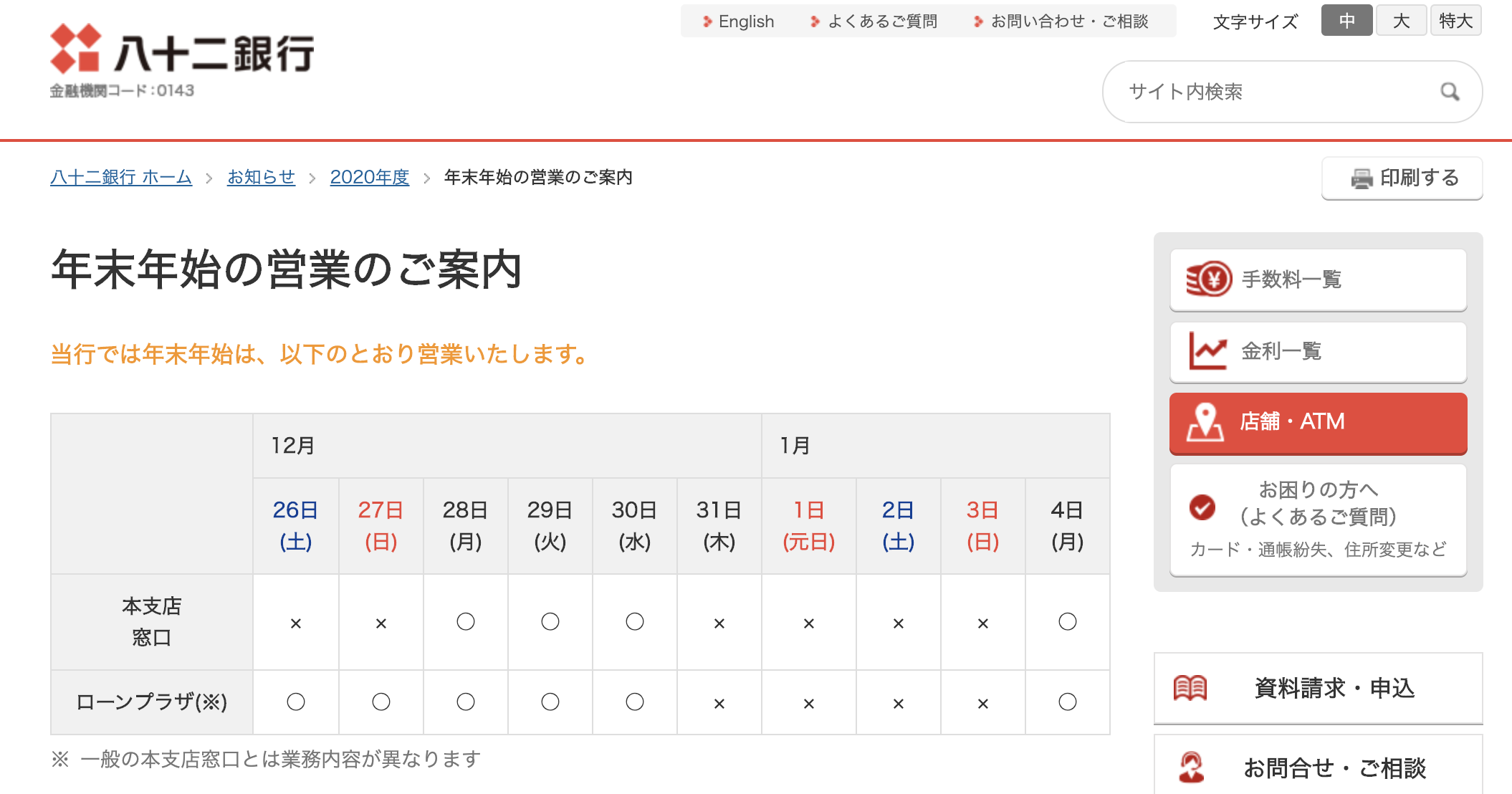Click the search magnifier icon
The height and width of the screenshot is (794, 1512).
pos(1450,92)
